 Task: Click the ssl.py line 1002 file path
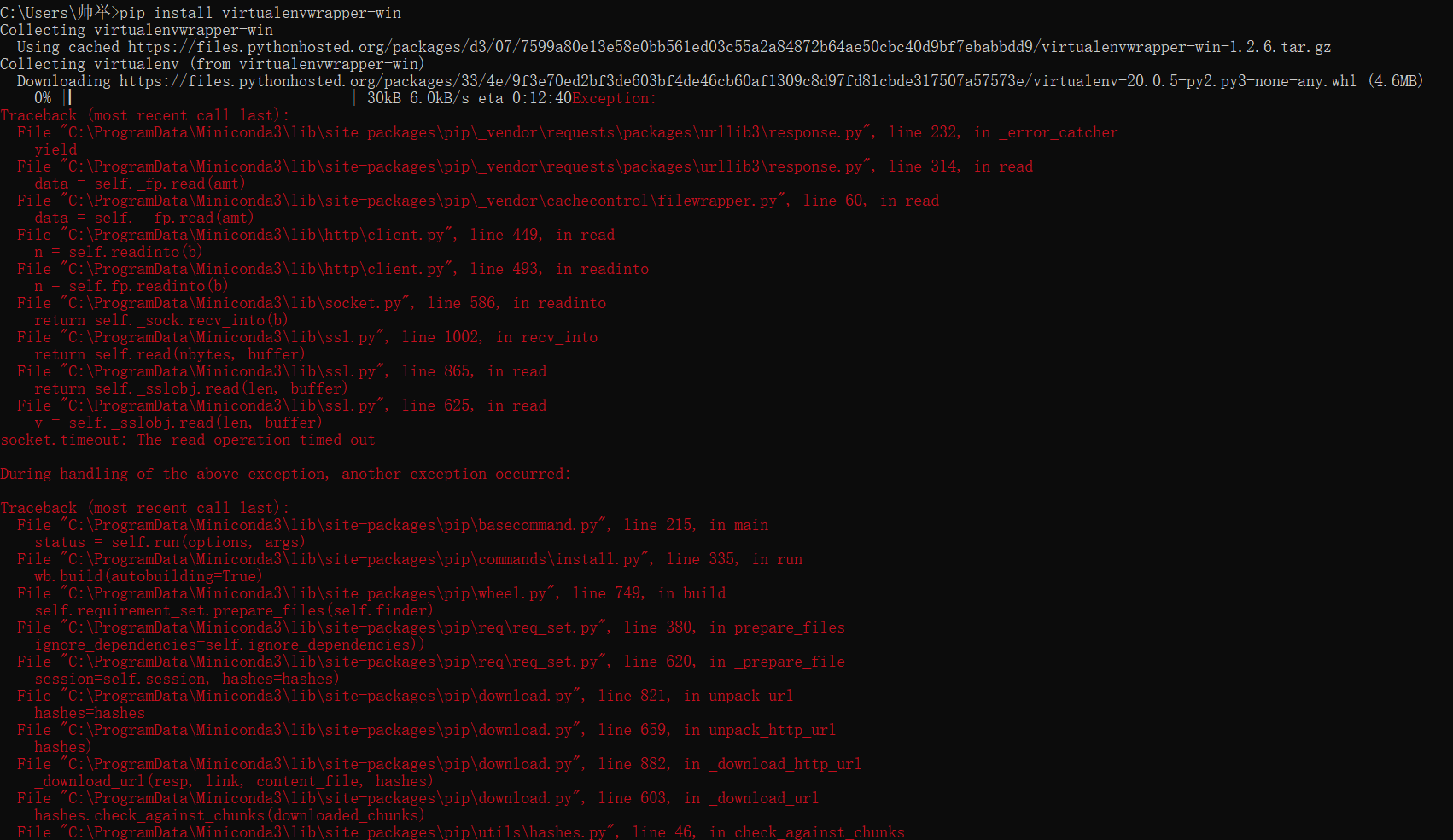point(222,337)
